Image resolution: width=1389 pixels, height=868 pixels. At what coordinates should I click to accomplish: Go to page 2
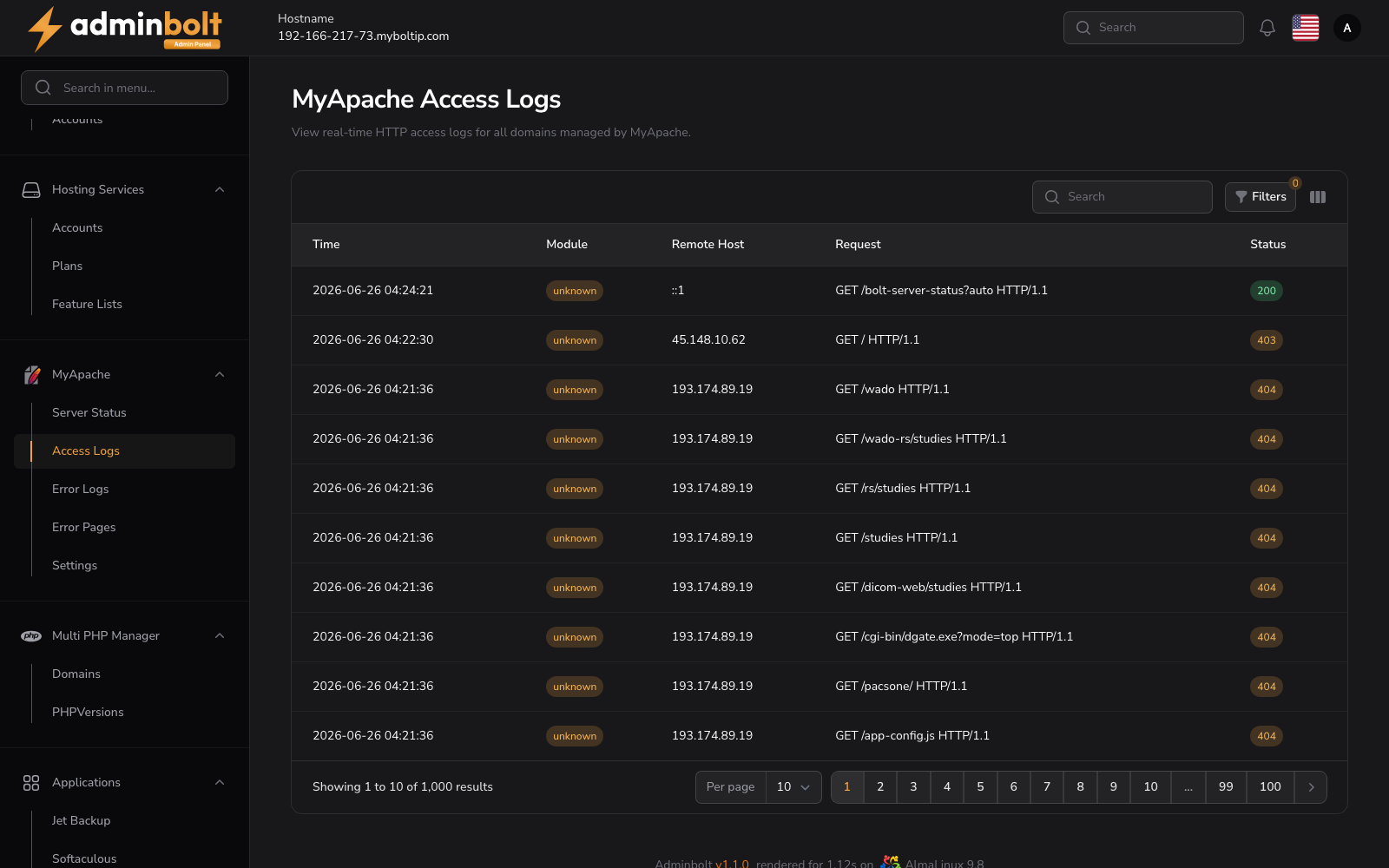pyautogui.click(x=880, y=787)
